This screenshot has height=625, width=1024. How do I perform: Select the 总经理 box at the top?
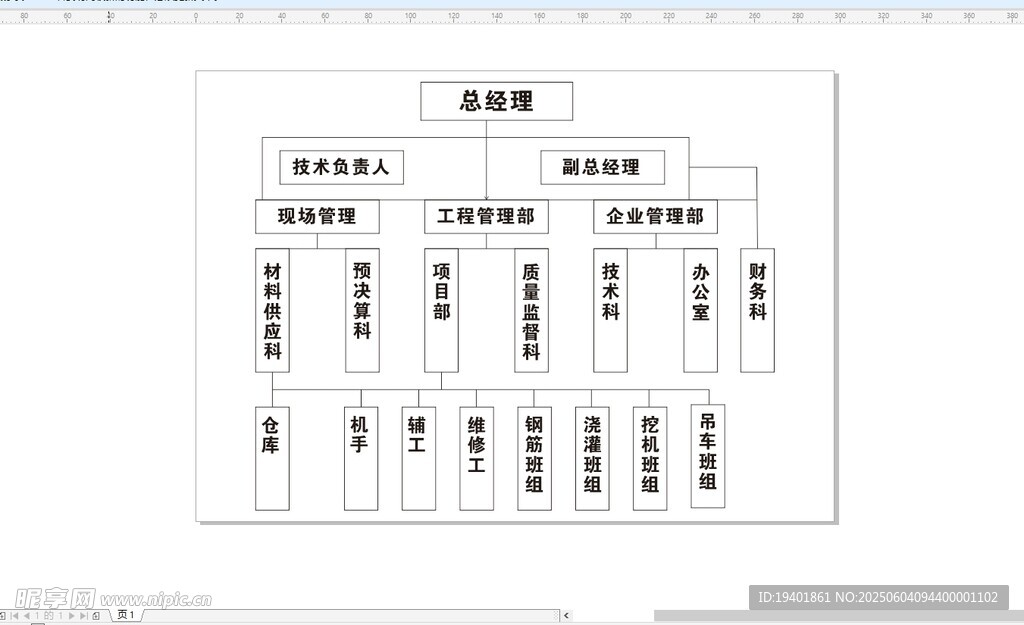click(x=496, y=100)
